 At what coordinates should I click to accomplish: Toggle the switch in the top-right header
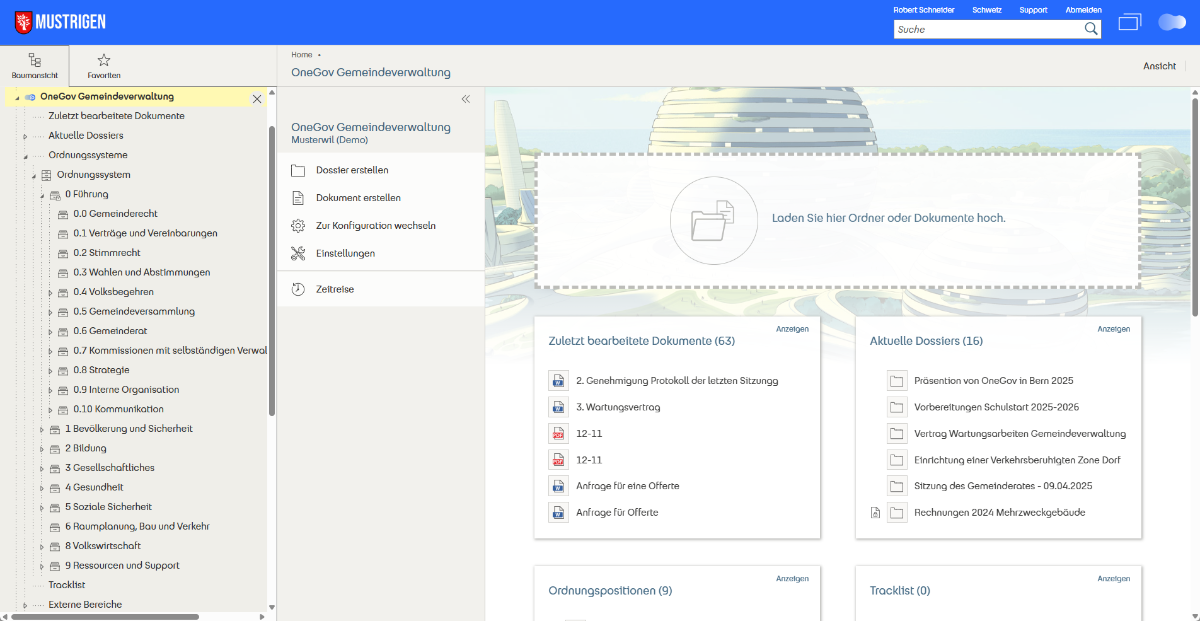click(x=1171, y=22)
